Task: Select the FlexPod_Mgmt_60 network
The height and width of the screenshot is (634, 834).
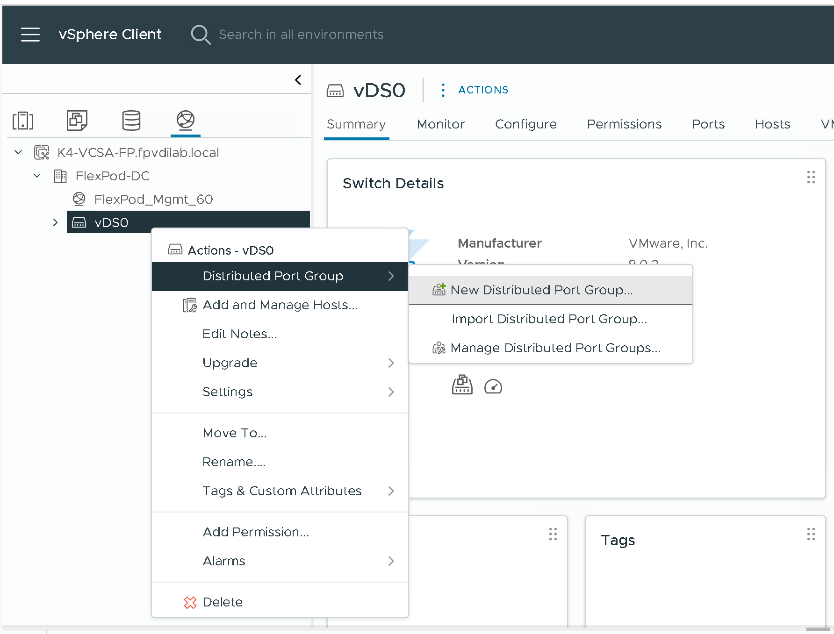Action: (153, 199)
